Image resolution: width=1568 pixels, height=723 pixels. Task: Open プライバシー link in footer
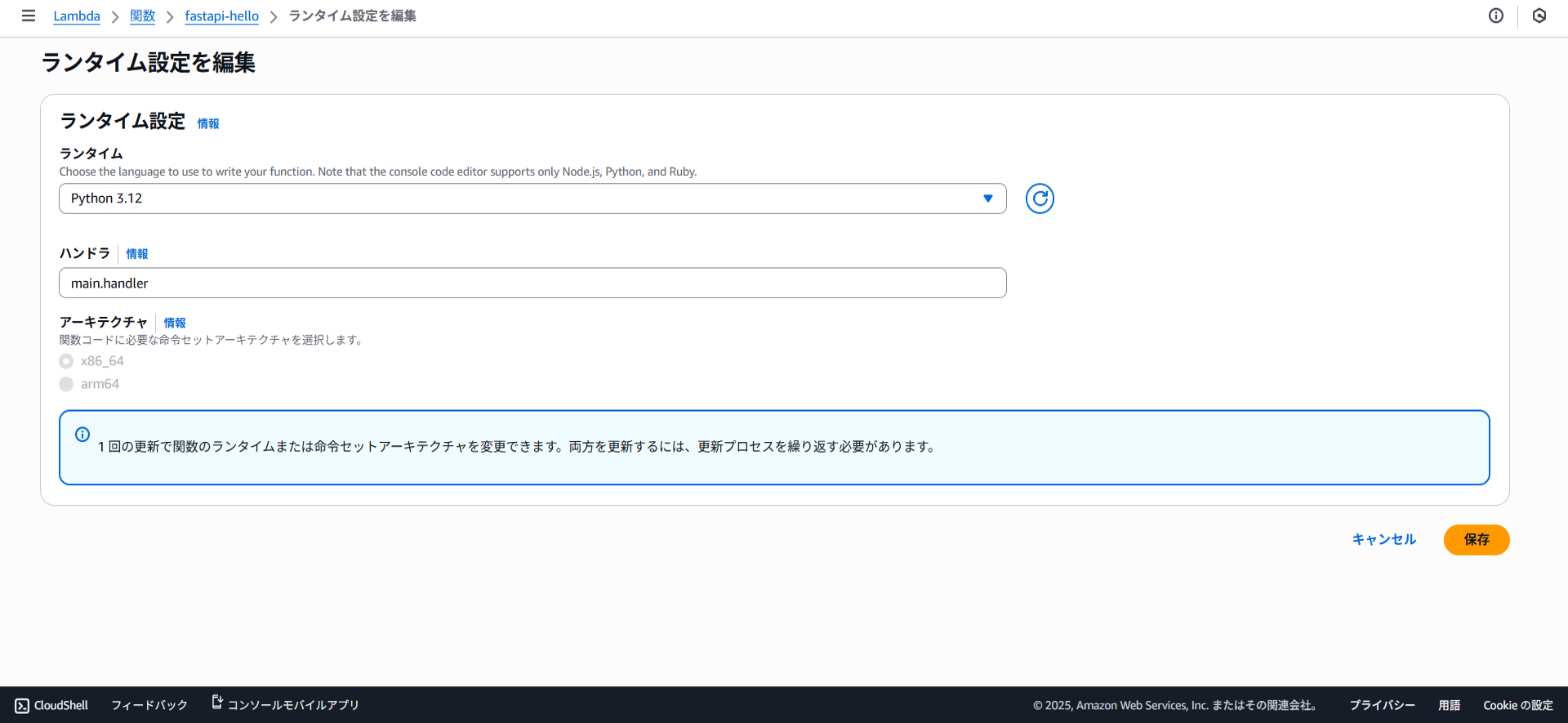[1382, 705]
